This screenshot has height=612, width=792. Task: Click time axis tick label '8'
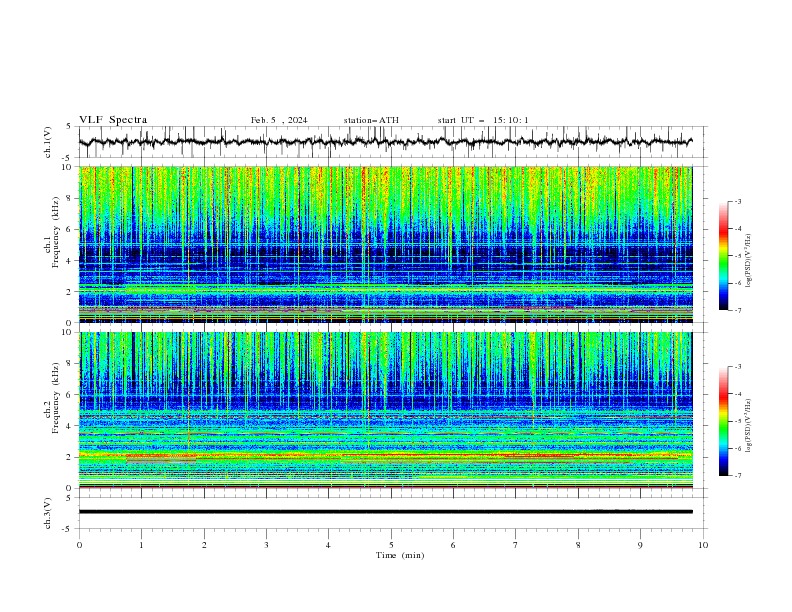point(578,545)
